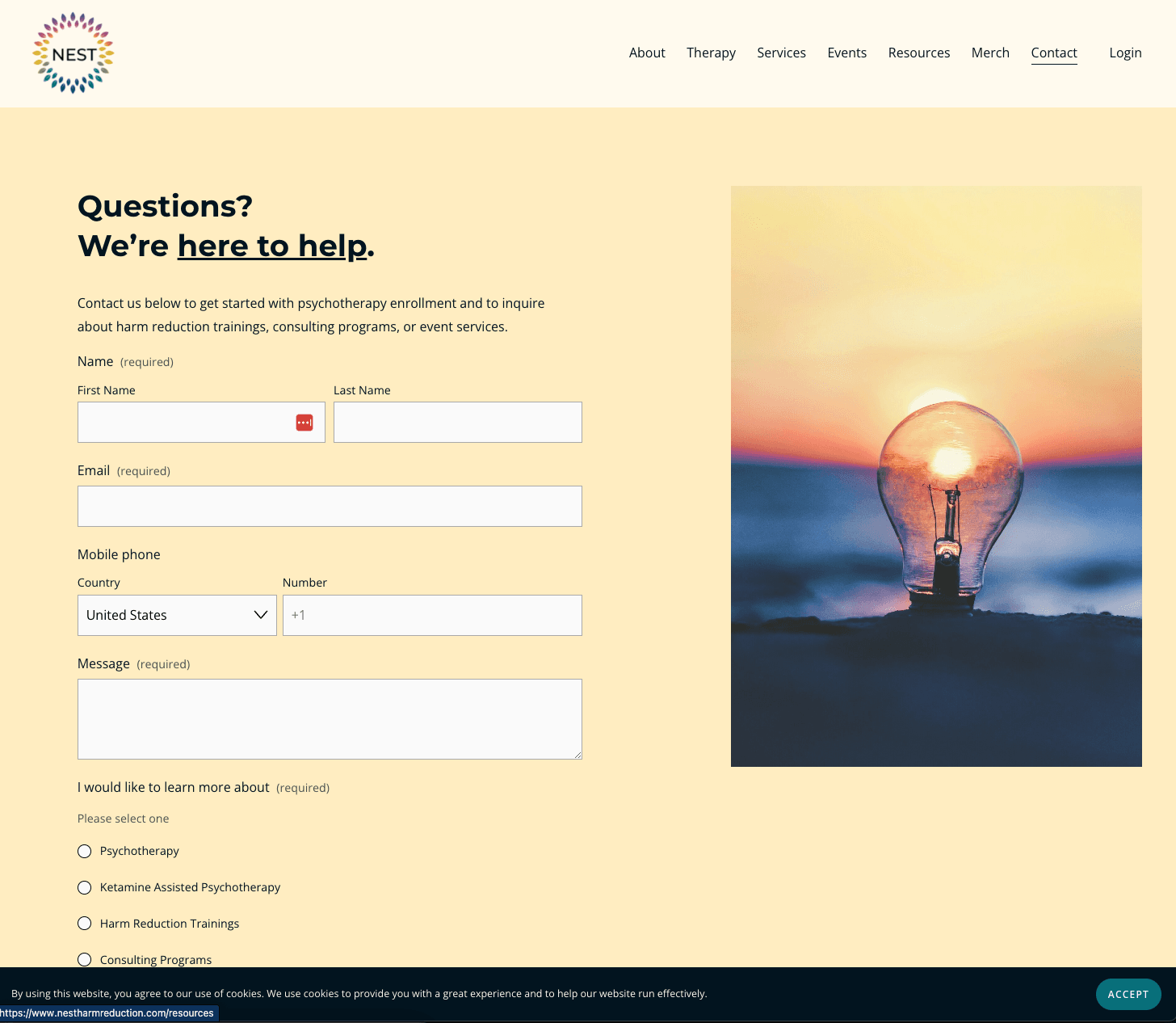Grab the Message box resize handle
Viewport: 1176px width, 1023px height.
pos(577,755)
